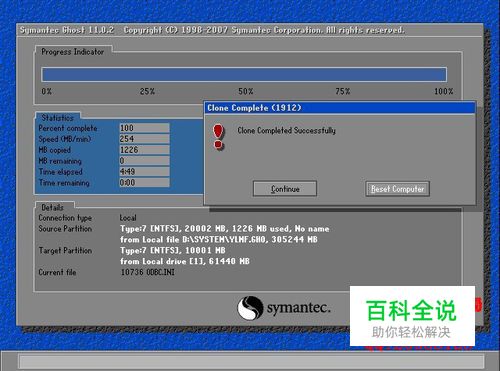
Task: Click the source line 'Type:7 [NTFS], 20002 MB'
Action: click(225, 229)
